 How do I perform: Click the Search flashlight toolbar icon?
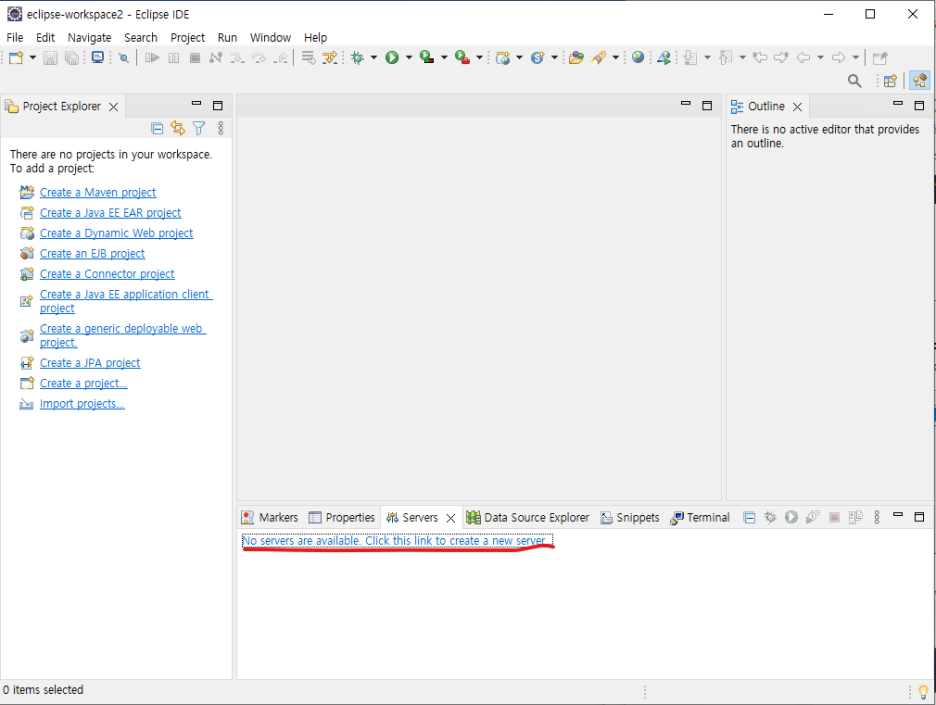click(599, 58)
